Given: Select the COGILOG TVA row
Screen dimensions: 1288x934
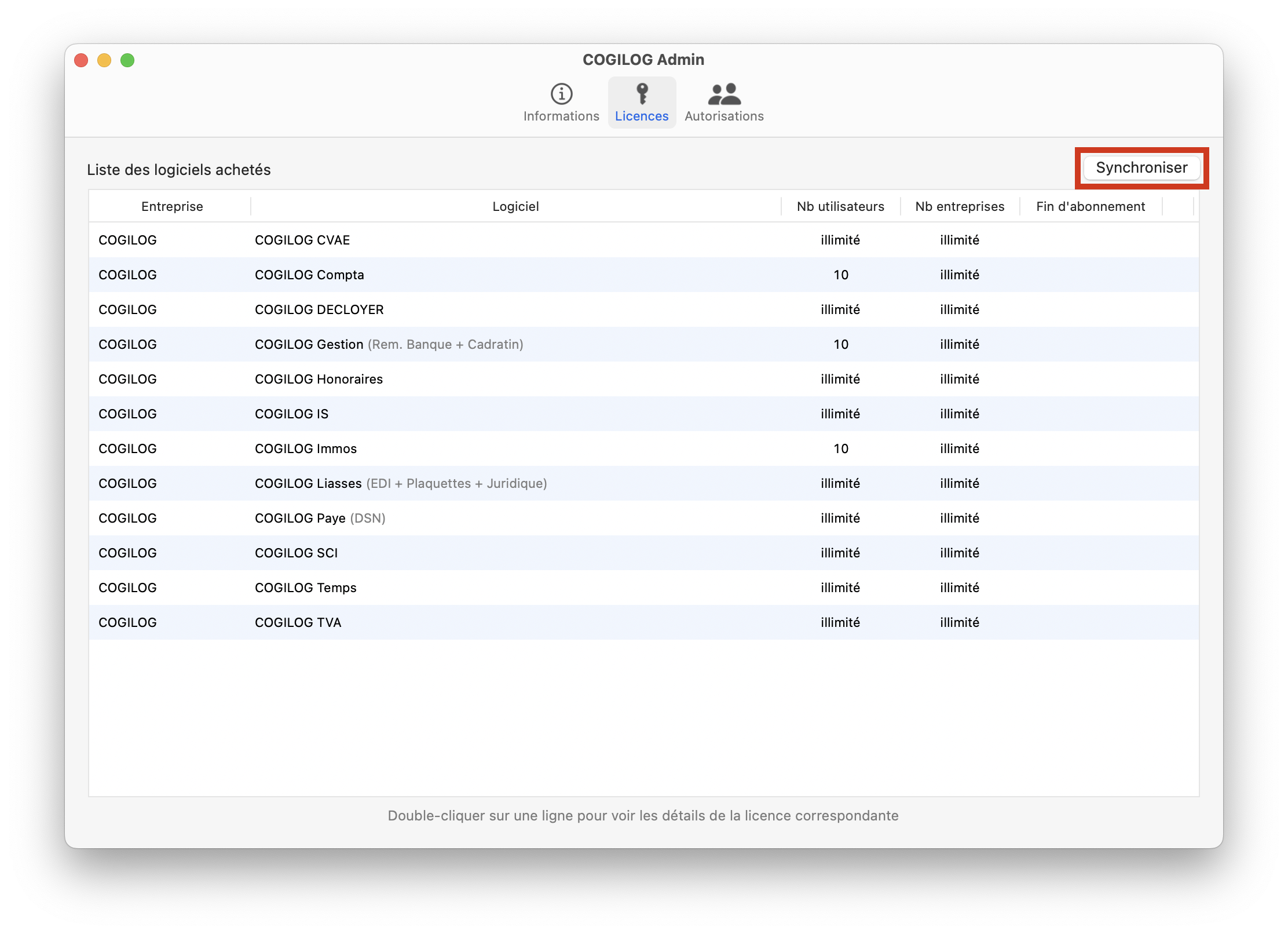Looking at the screenshot, I should point(643,622).
